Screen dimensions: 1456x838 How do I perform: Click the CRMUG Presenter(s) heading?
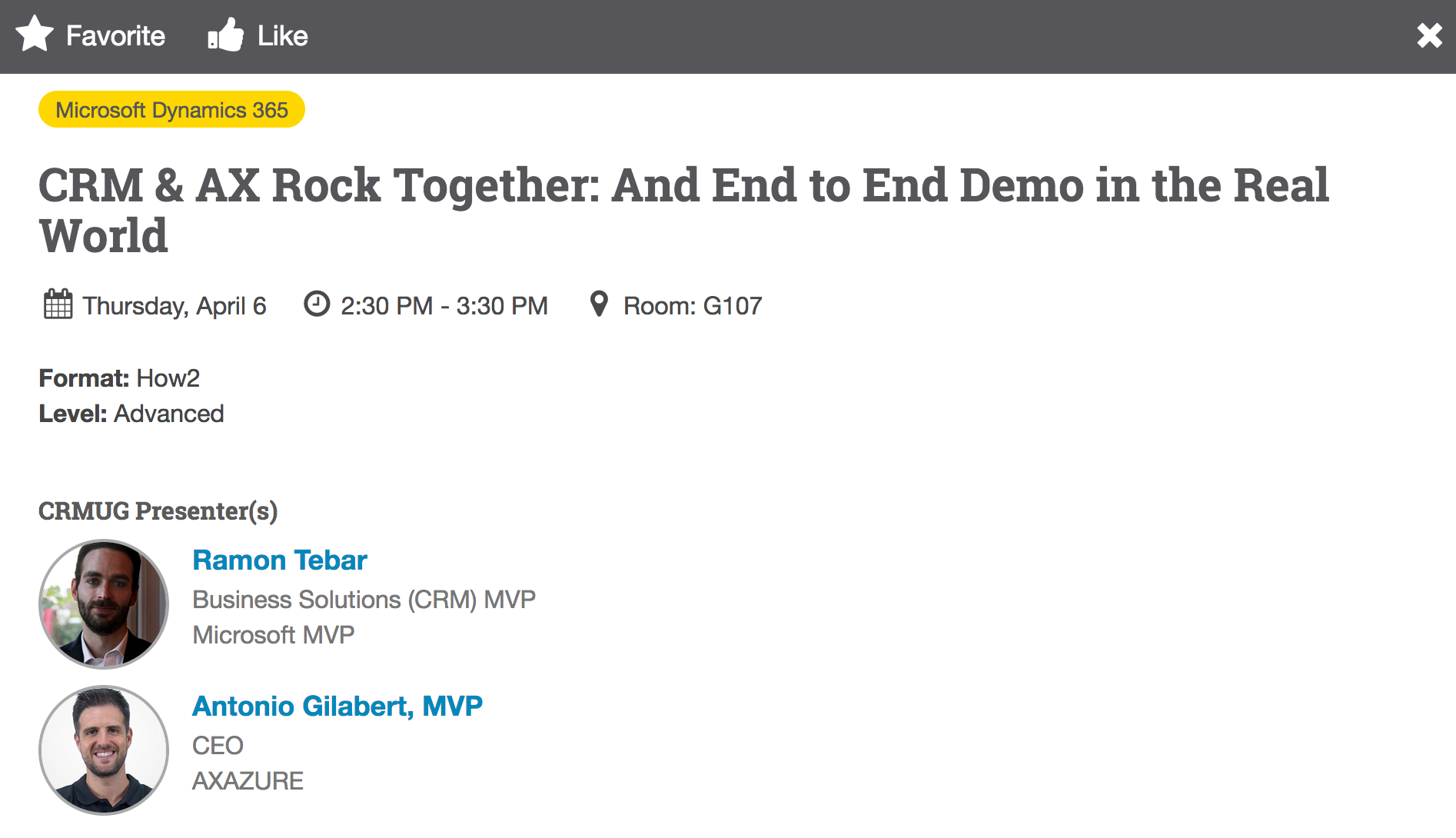click(158, 511)
